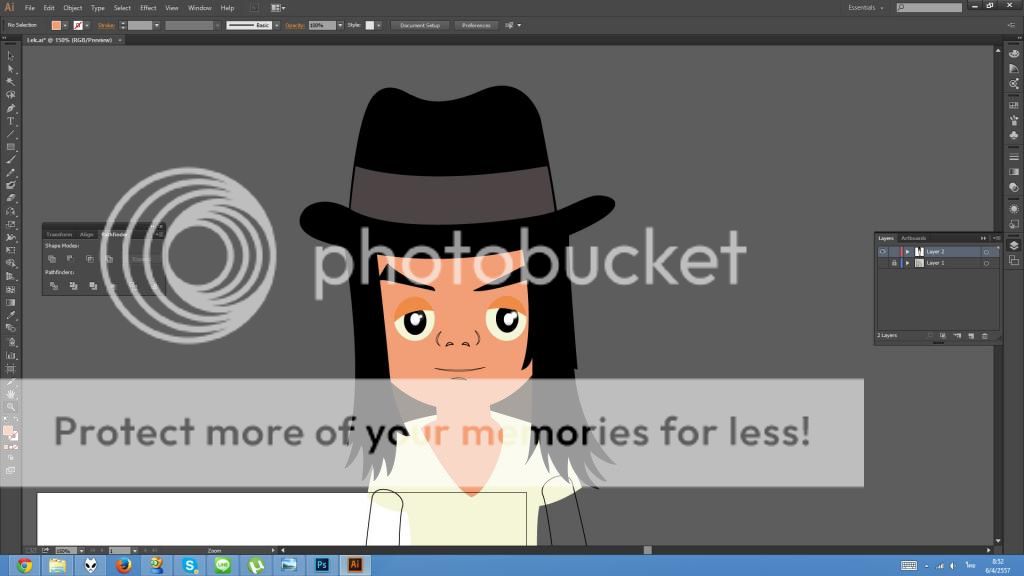The height and width of the screenshot is (576, 1024).
Task: Open the Effect menu
Action: [148, 8]
